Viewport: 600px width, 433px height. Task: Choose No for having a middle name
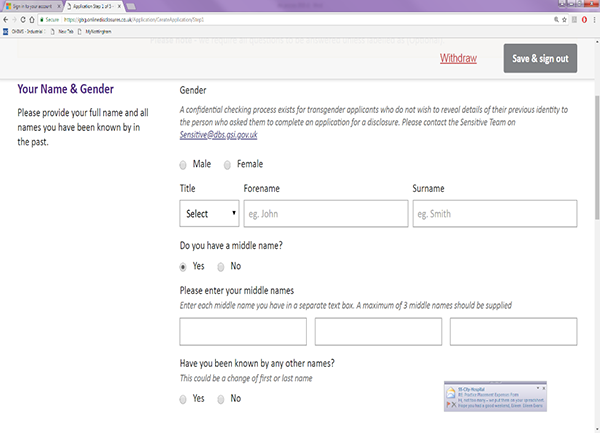coord(221,266)
